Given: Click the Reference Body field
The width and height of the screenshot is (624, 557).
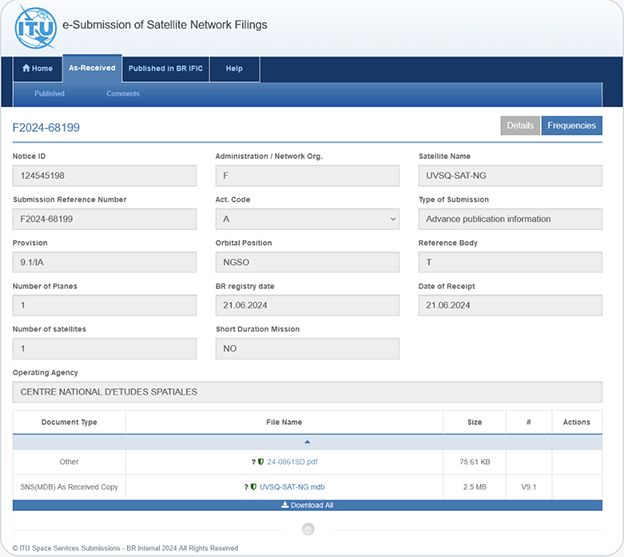Looking at the screenshot, I should [510, 262].
